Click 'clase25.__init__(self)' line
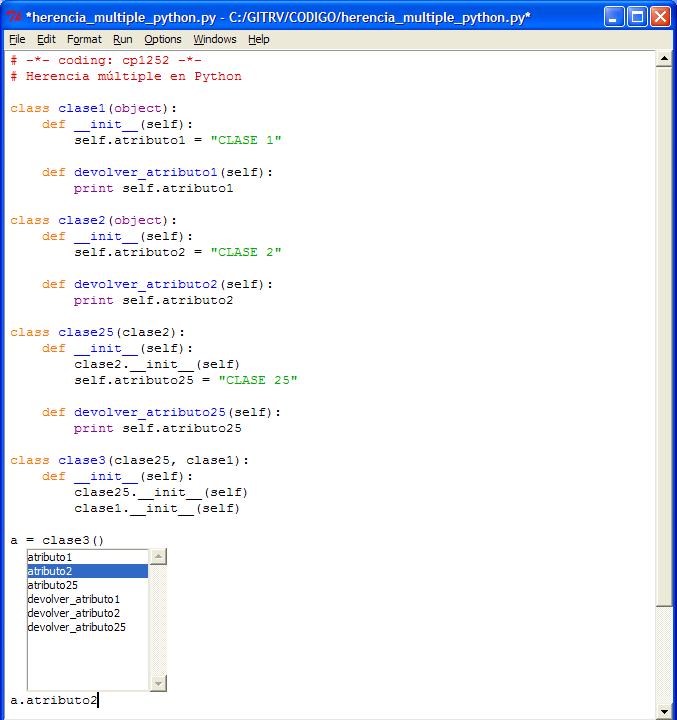Image resolution: width=677 pixels, height=720 pixels. click(x=161, y=493)
